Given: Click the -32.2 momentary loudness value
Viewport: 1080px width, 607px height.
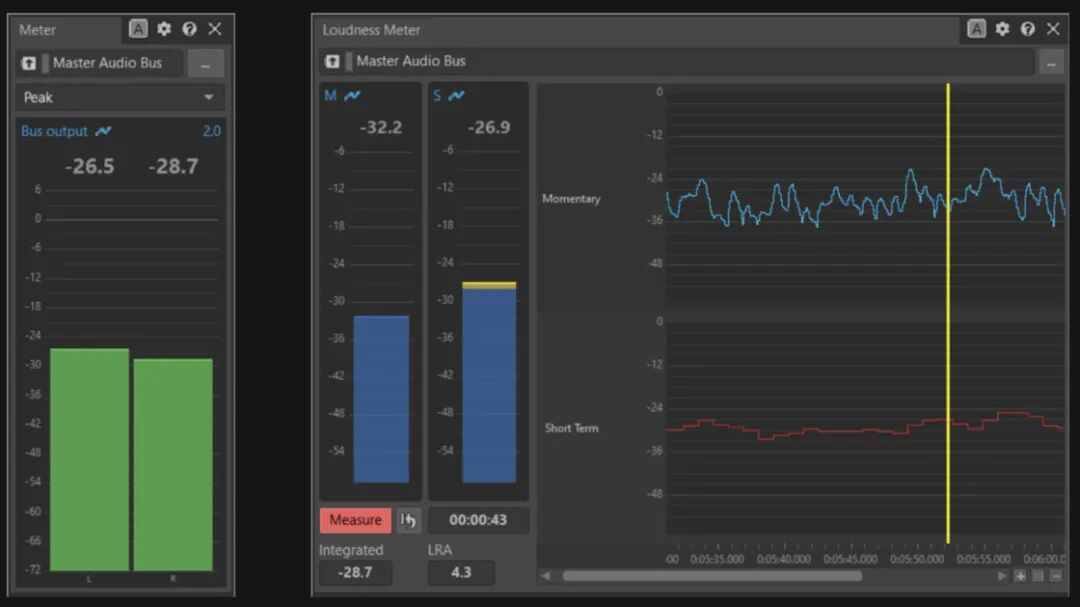Looking at the screenshot, I should (x=381, y=127).
